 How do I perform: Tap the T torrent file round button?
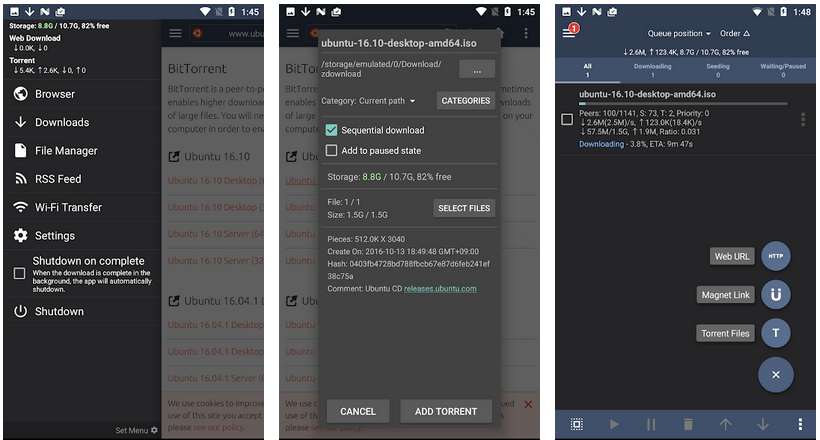(776, 333)
